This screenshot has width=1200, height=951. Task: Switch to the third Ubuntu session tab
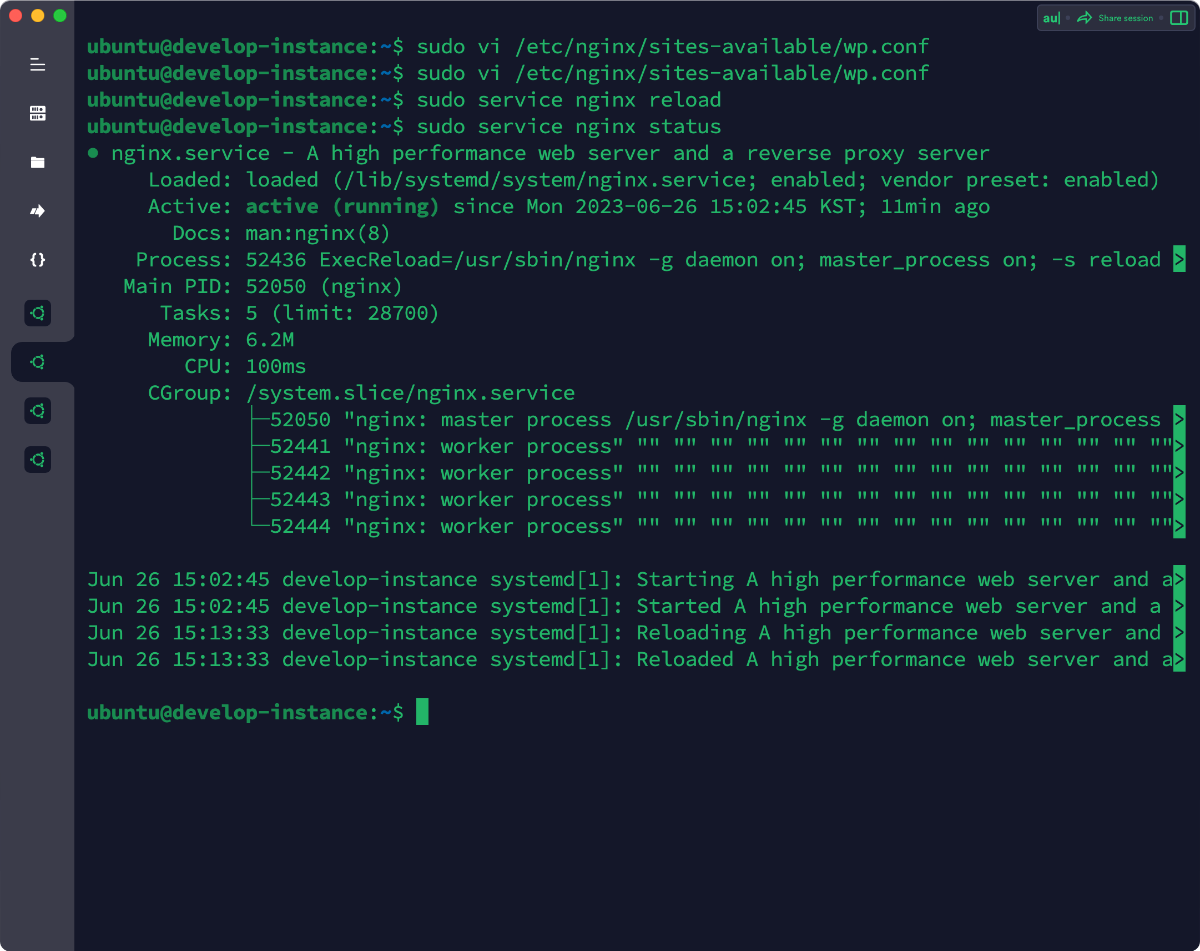[37, 411]
